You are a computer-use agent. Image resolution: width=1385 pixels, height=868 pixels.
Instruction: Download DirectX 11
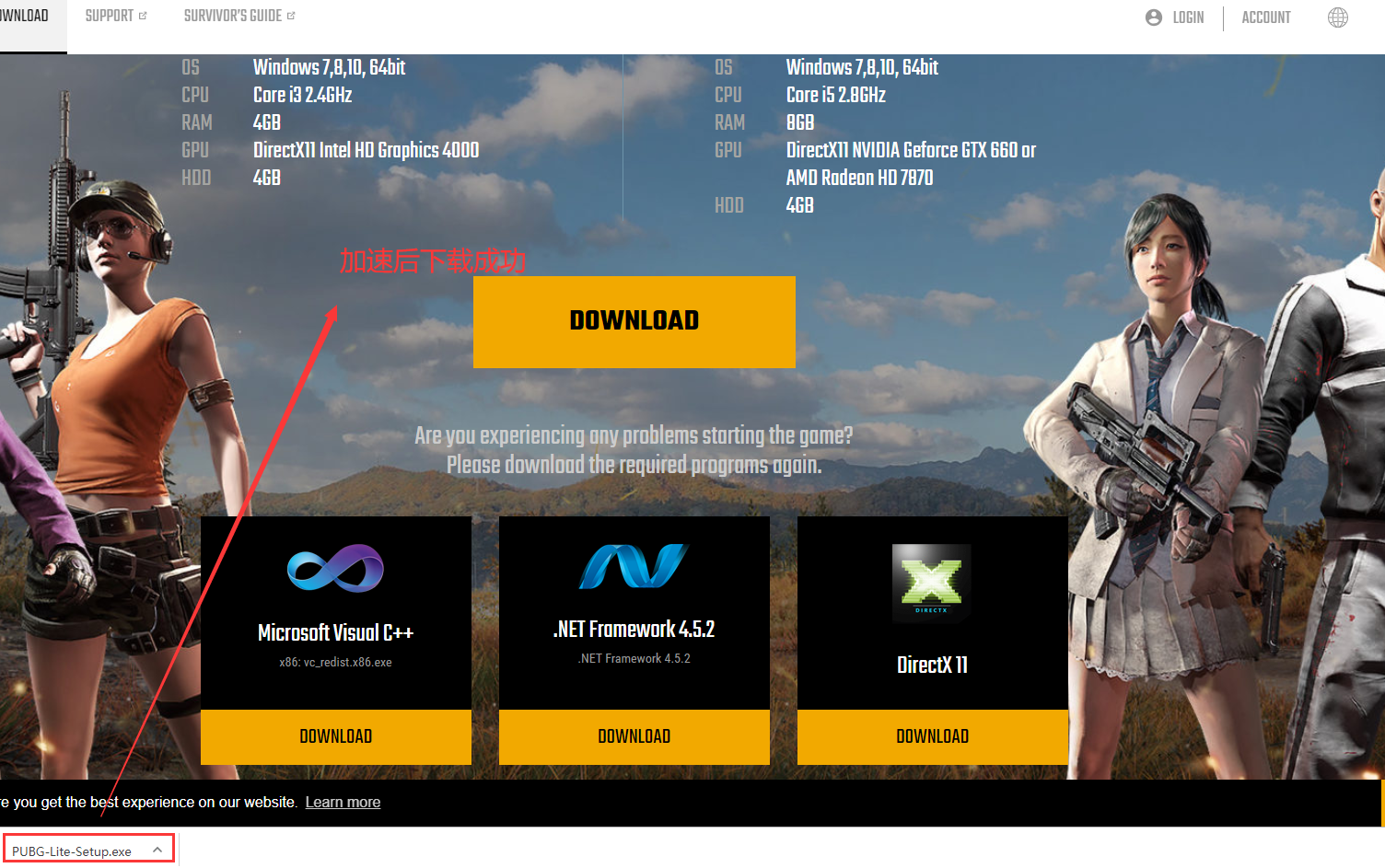932,736
